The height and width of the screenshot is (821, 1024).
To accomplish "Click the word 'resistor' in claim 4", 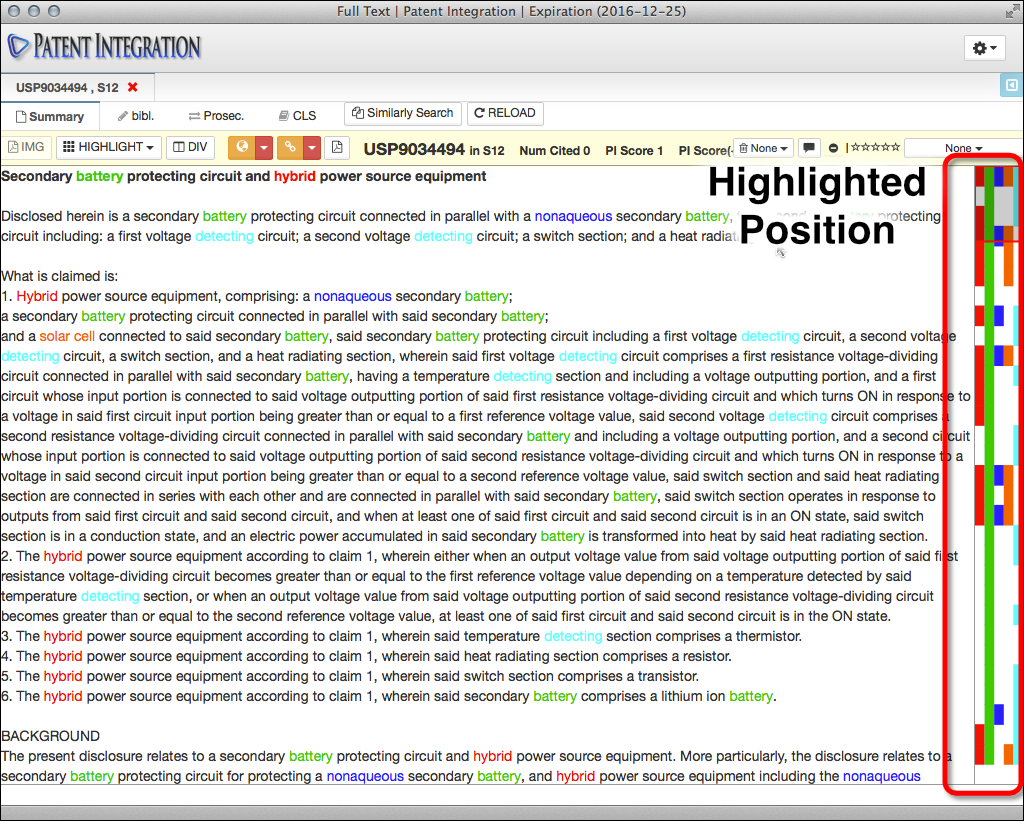I will pyautogui.click(x=705, y=656).
